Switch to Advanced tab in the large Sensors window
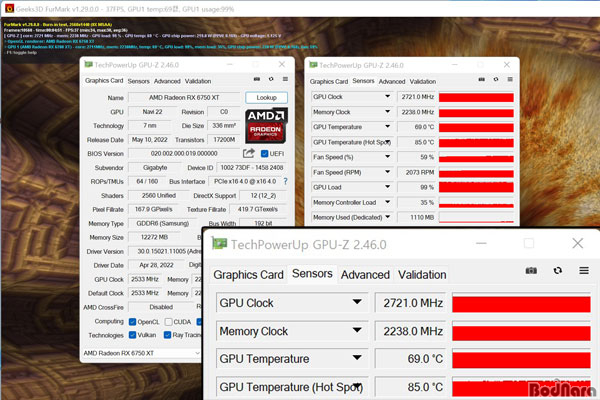600x400 pixels. pos(365,275)
